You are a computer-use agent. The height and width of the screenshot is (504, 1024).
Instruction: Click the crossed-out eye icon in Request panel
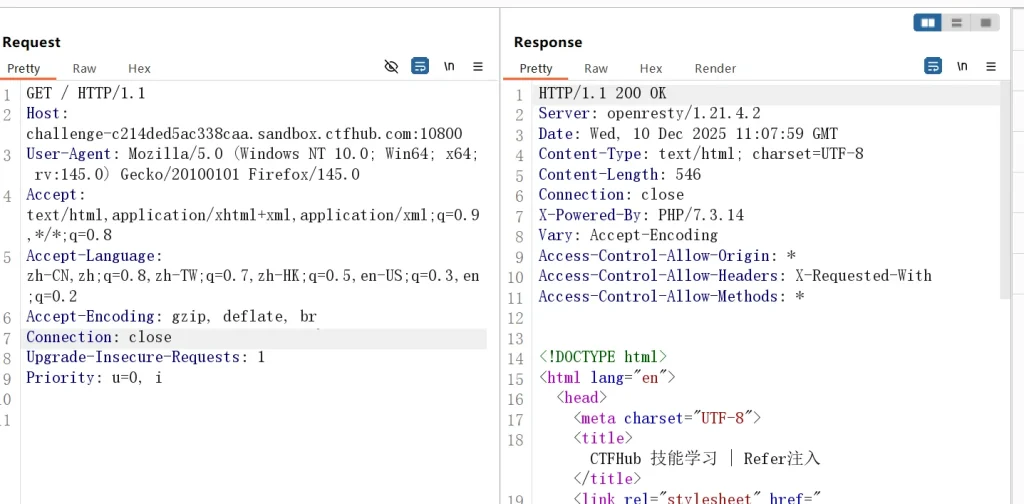392,66
